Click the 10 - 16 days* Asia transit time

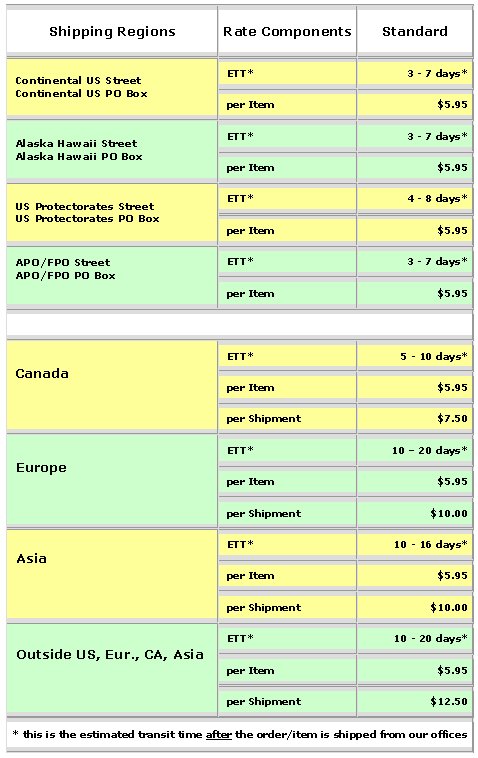tap(431, 545)
